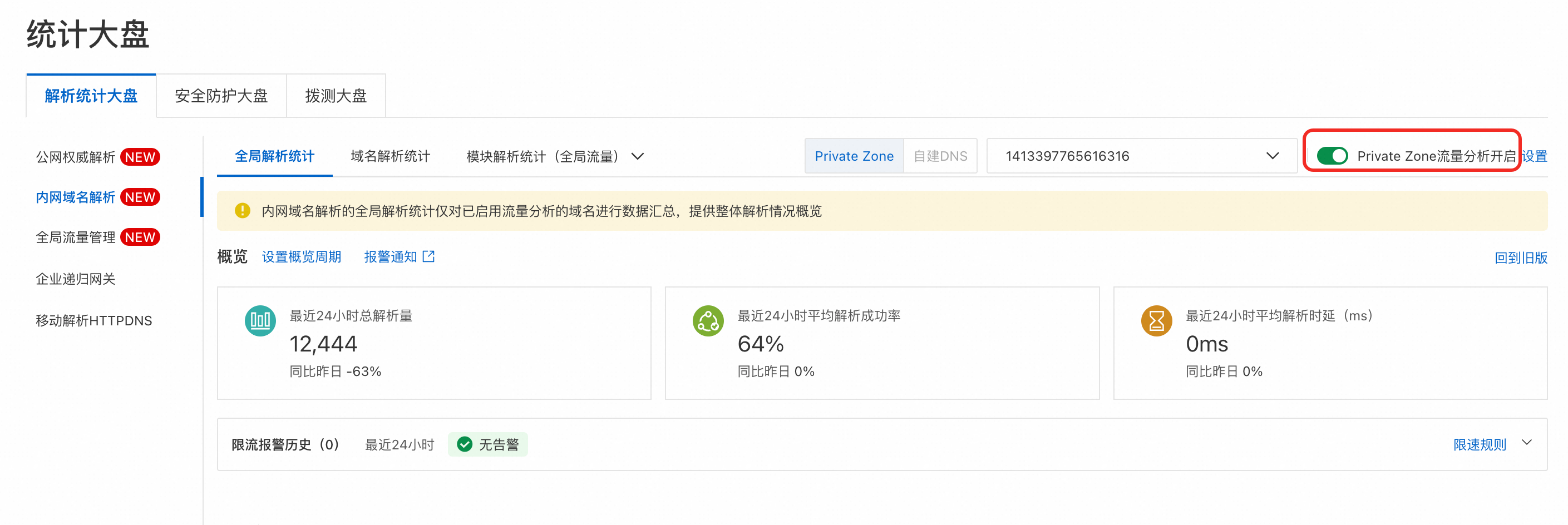Switch to the 解析统计大盘 tab
1568x525 pixels.
pos(91,96)
